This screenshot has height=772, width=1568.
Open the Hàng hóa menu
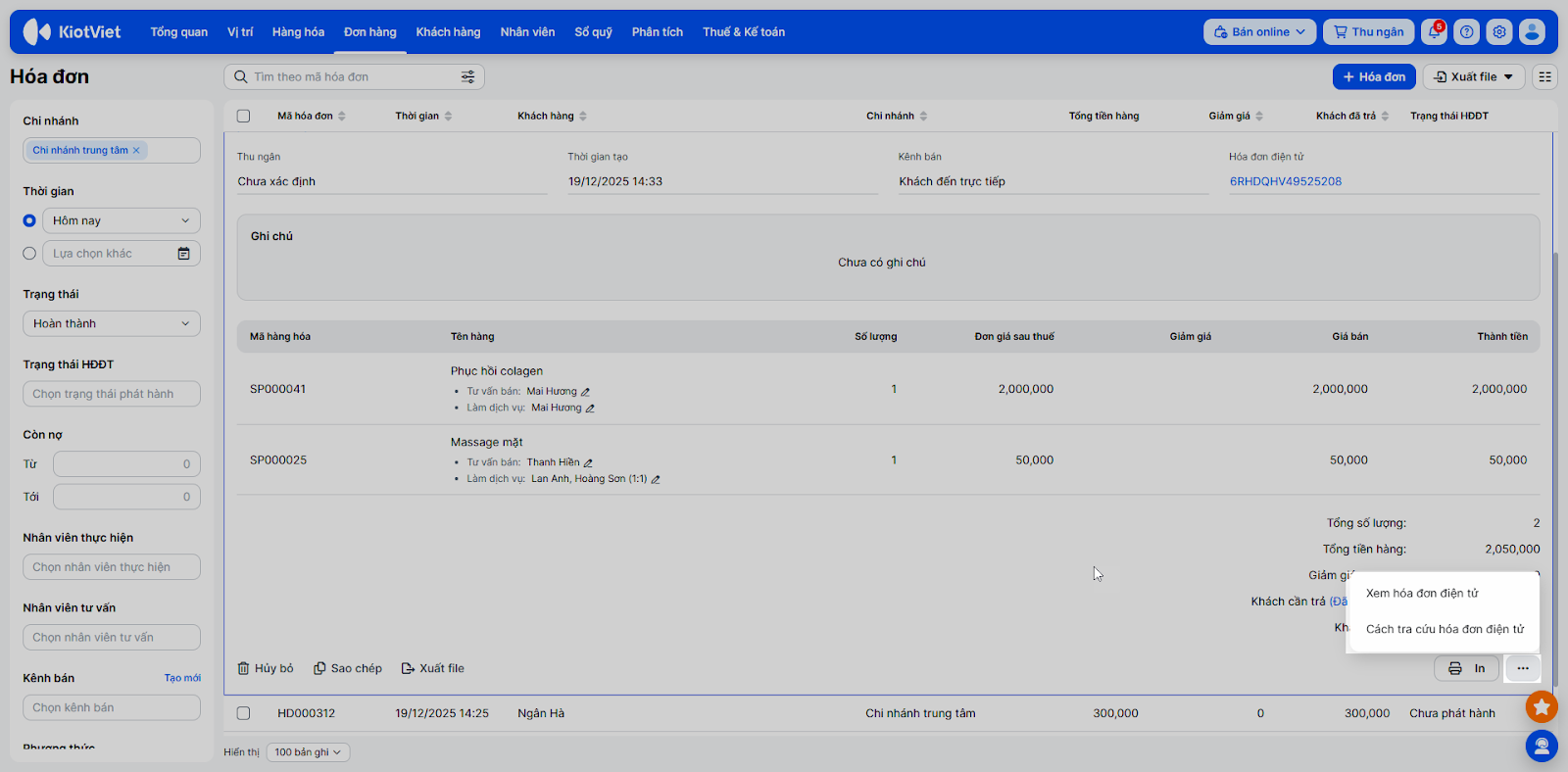tap(299, 32)
